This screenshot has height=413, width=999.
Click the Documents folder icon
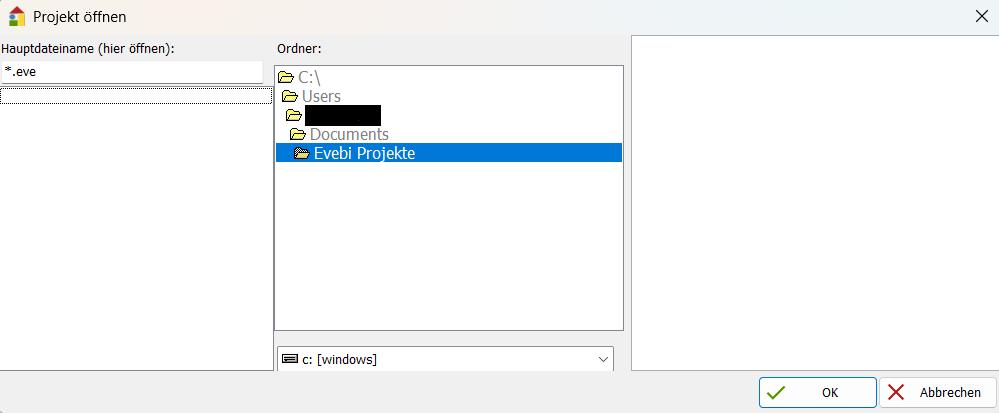[297, 135]
